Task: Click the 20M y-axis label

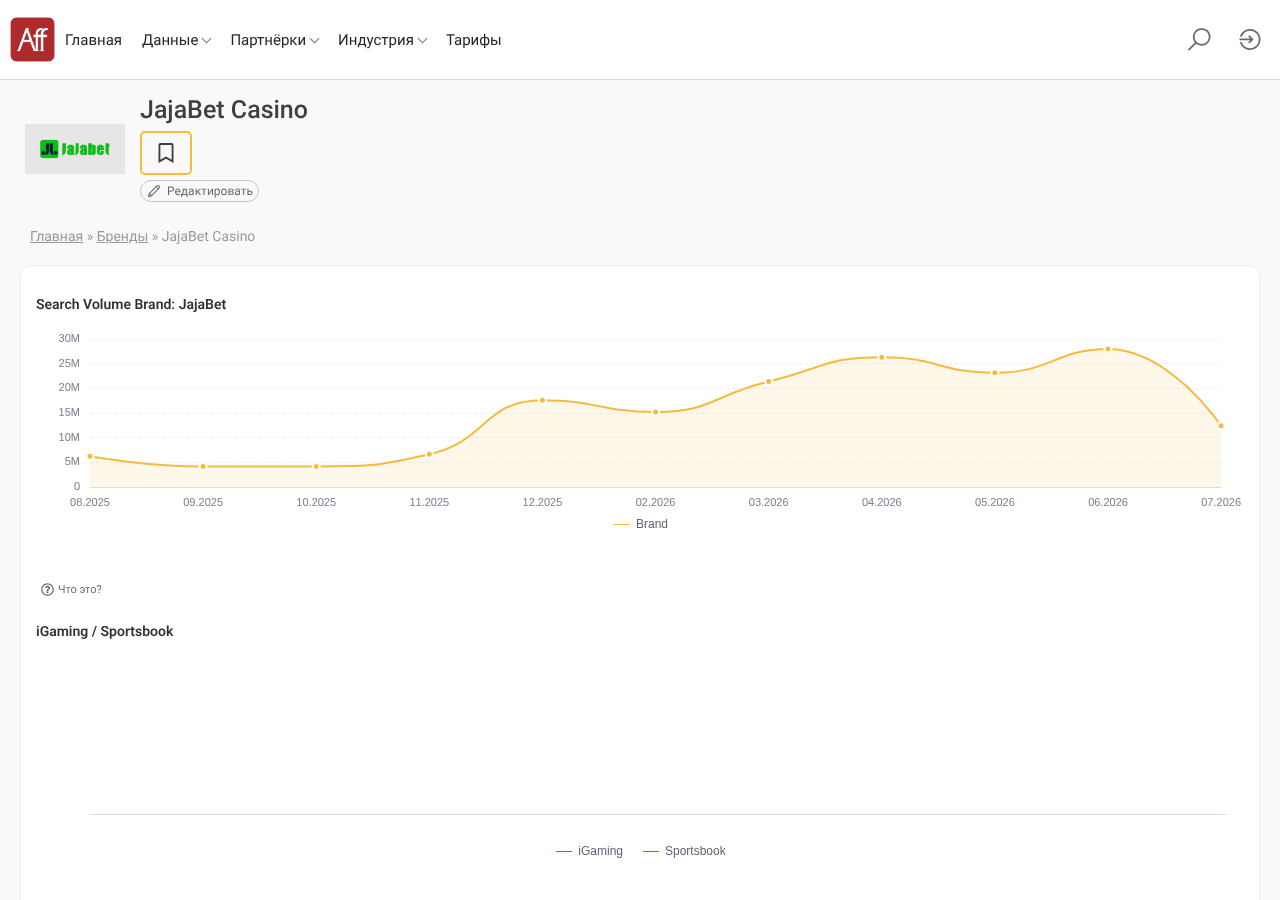Action: tap(69, 387)
